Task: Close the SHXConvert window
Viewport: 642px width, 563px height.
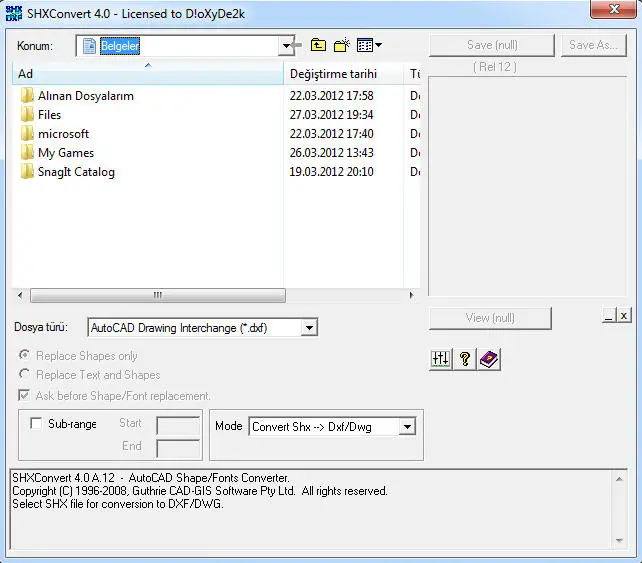Action: point(613,9)
